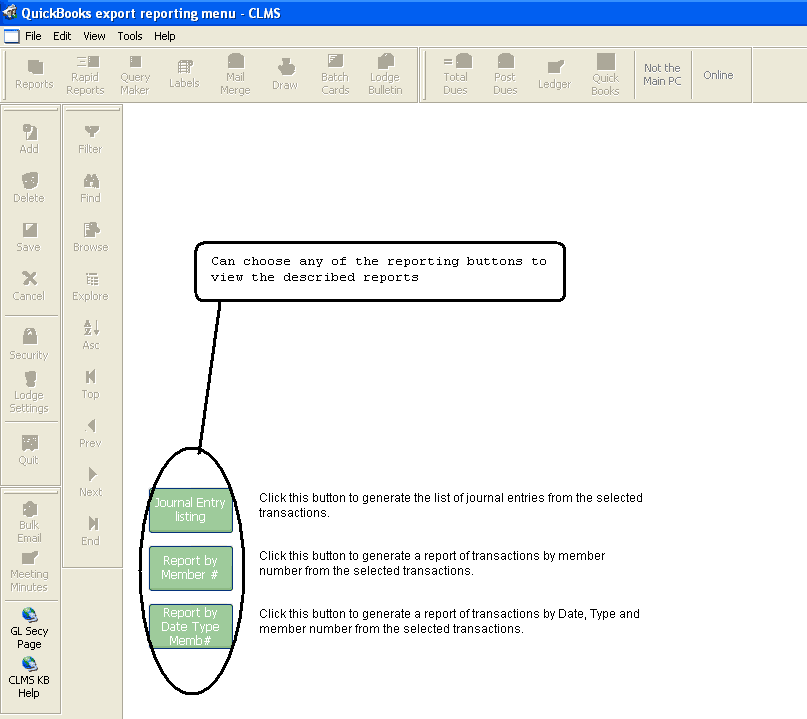Open the Query Maker tool
The width and height of the screenshot is (807, 719).
coord(135,75)
